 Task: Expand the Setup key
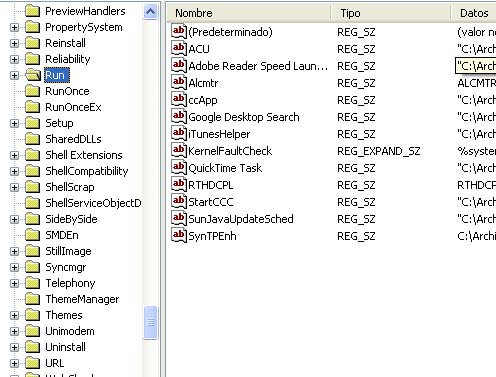14,123
